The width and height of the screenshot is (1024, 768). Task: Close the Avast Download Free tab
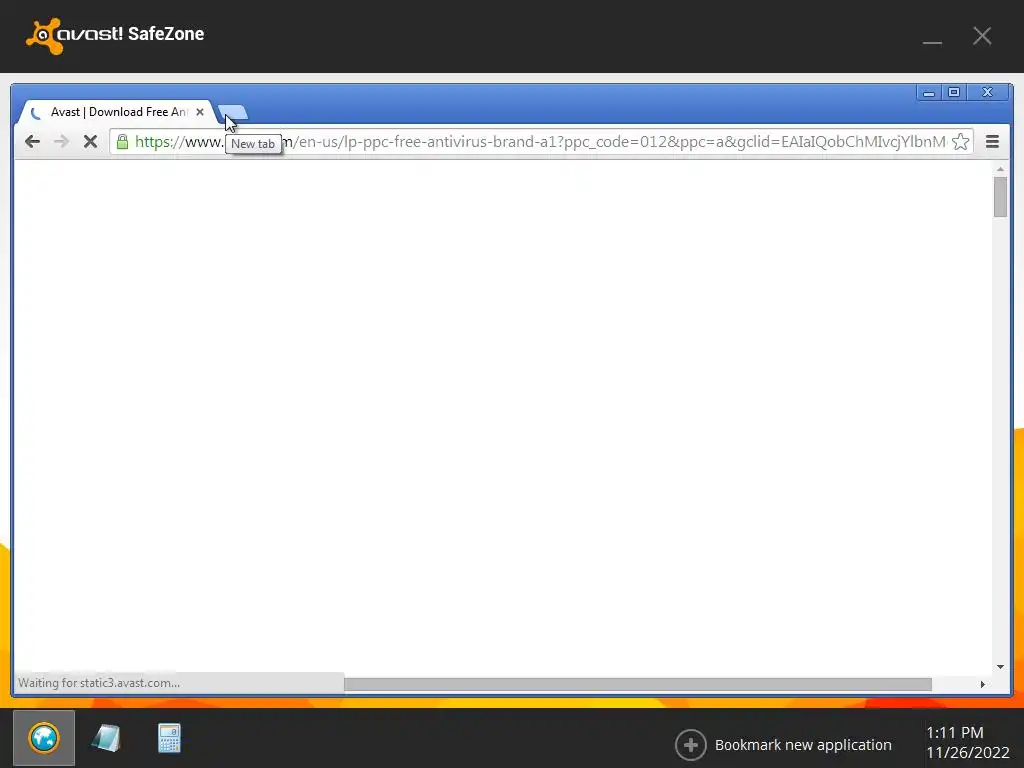click(200, 112)
